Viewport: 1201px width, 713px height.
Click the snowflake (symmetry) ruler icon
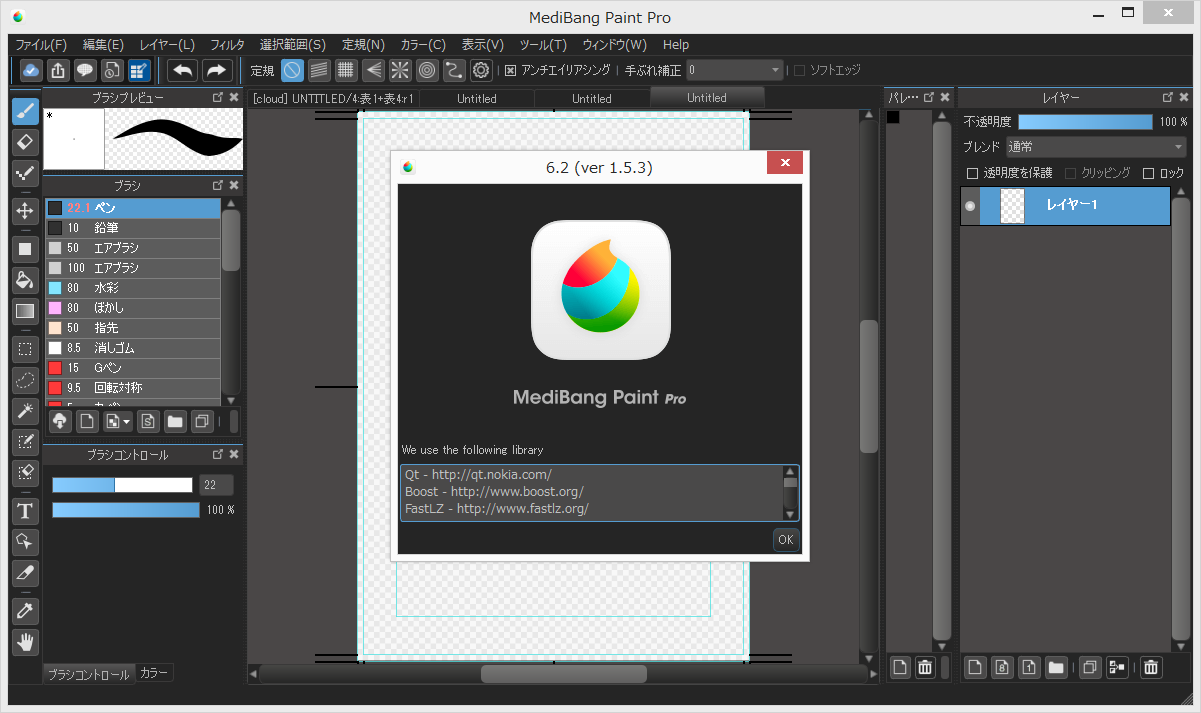[400, 70]
